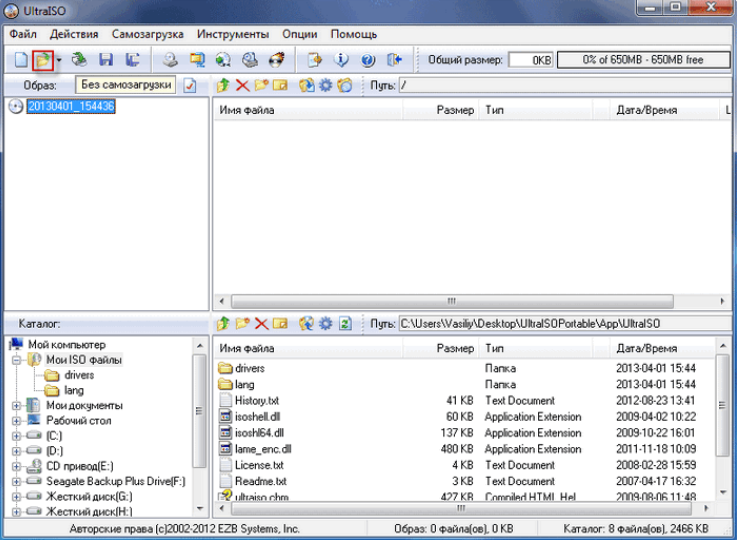Click red X delete icon in catalog toolbar
The image size is (737, 540).
[261, 323]
